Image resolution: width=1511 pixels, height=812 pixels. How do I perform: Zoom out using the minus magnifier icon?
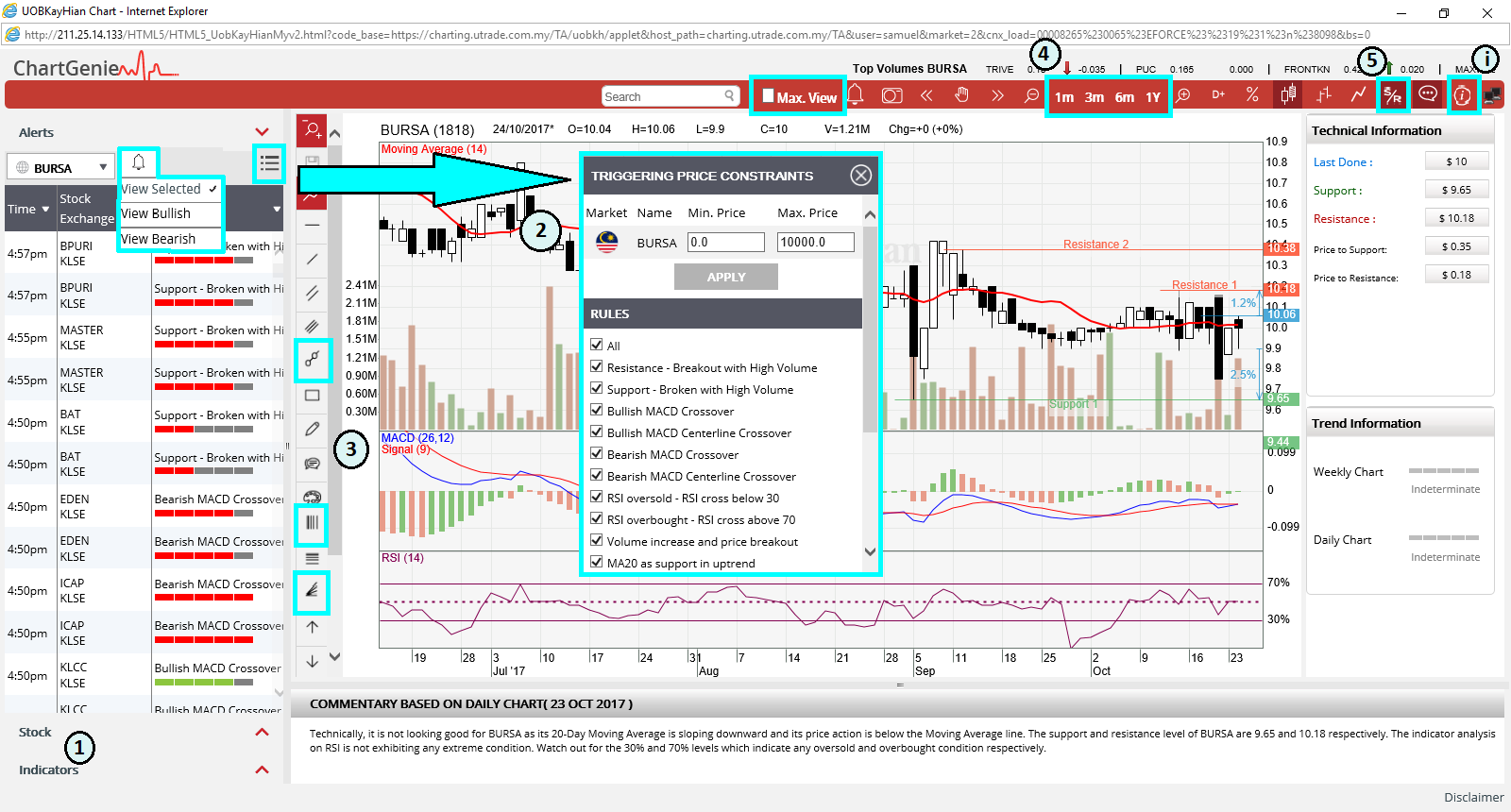pyautogui.click(x=1032, y=95)
